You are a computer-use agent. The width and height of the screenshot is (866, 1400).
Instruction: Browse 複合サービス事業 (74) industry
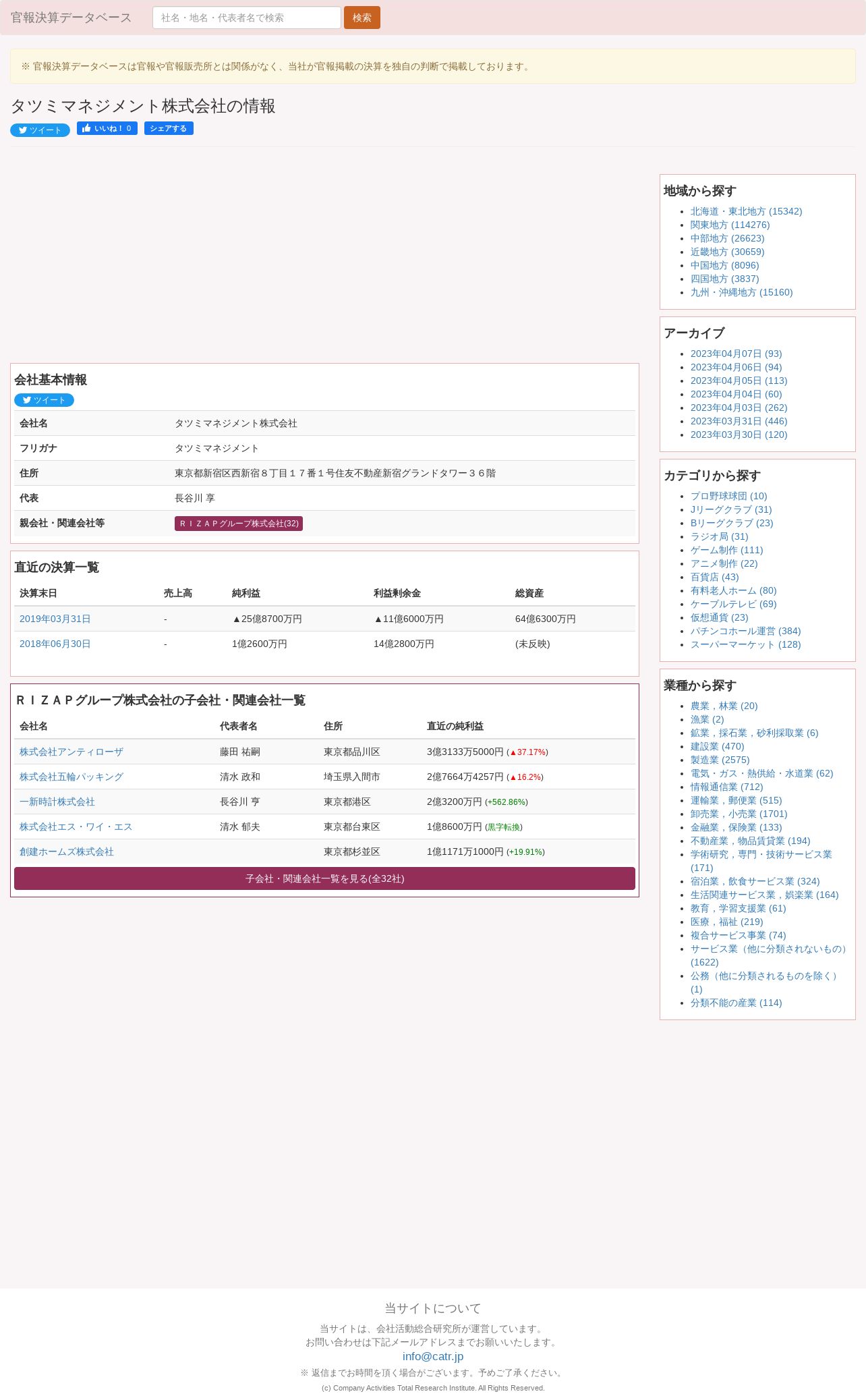tap(739, 935)
